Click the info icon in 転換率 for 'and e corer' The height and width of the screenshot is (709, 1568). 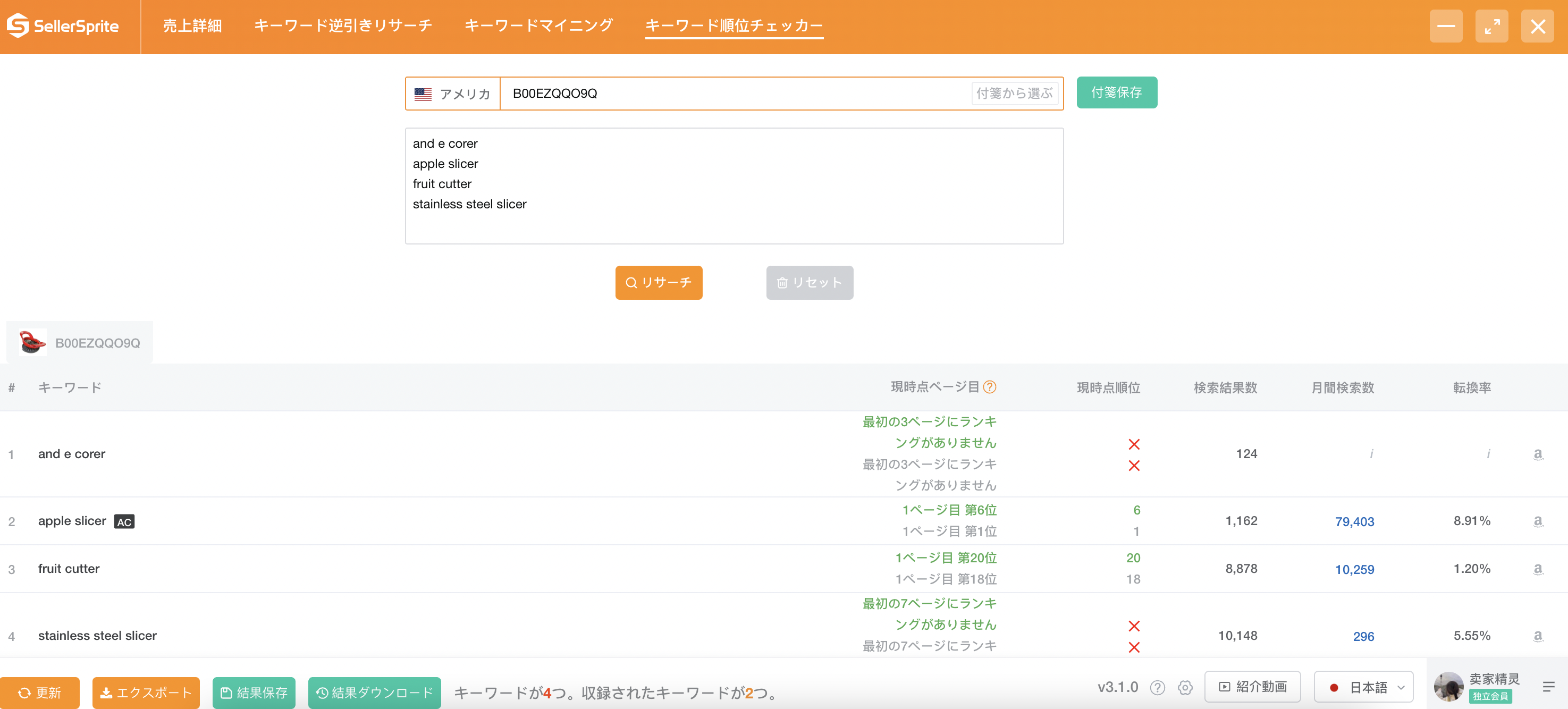1488,454
